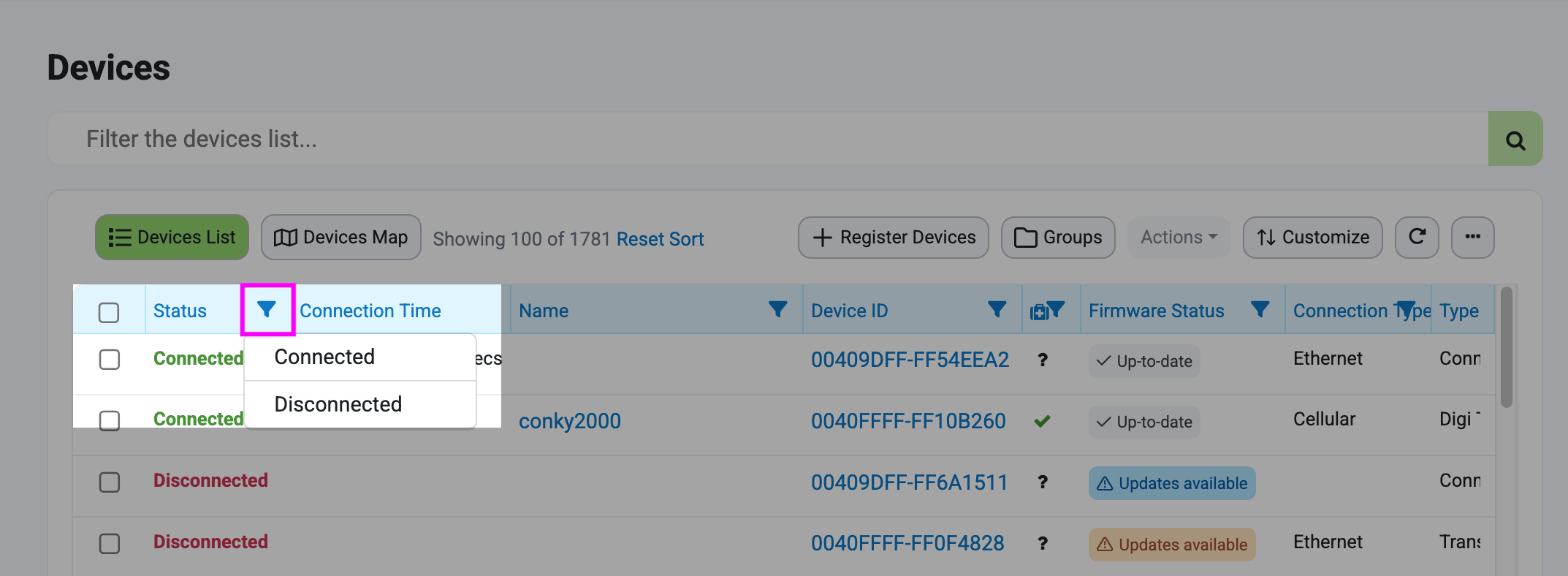
Task: Click the Connection Type filter icon
Action: 1406,310
